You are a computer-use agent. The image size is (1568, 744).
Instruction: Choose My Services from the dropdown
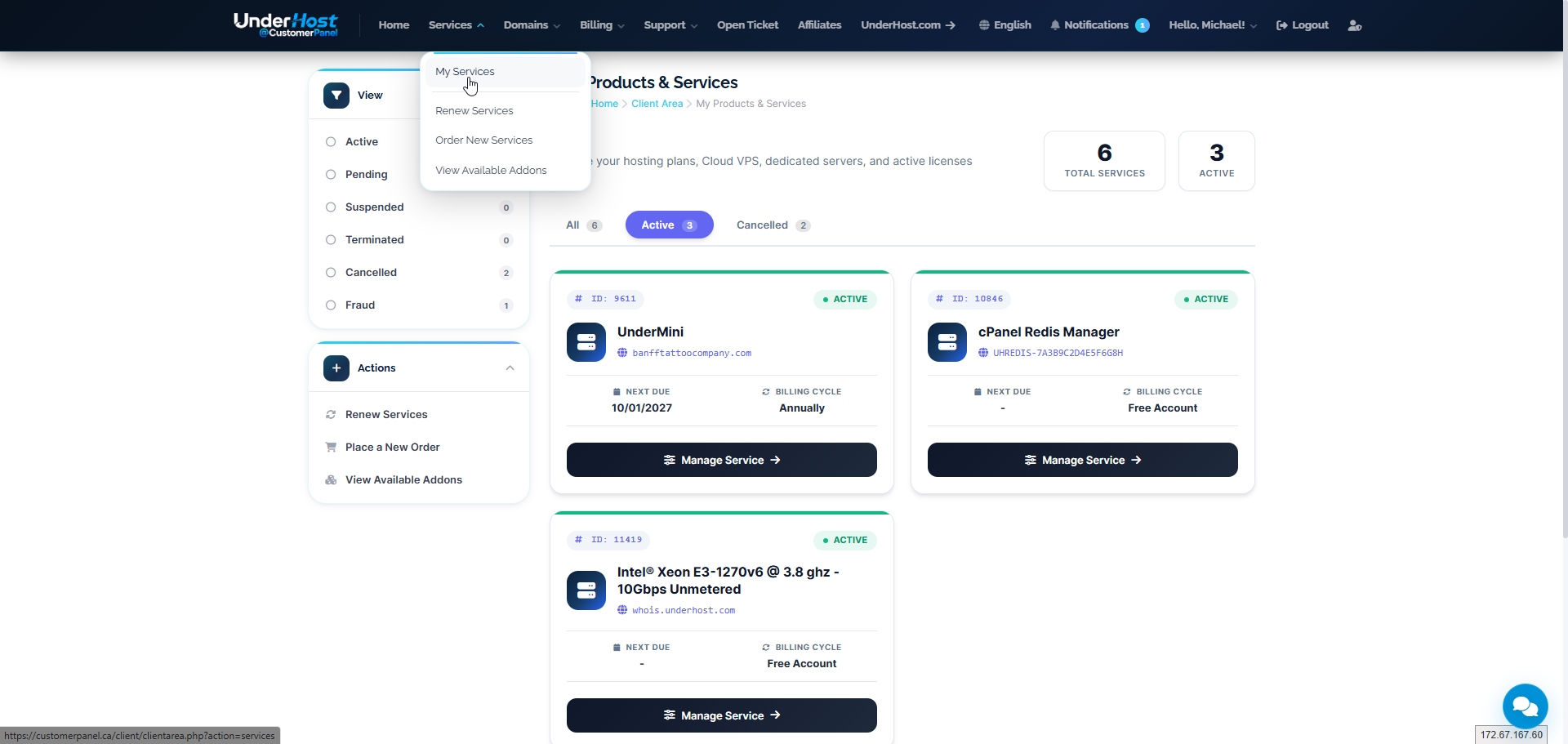click(505, 72)
